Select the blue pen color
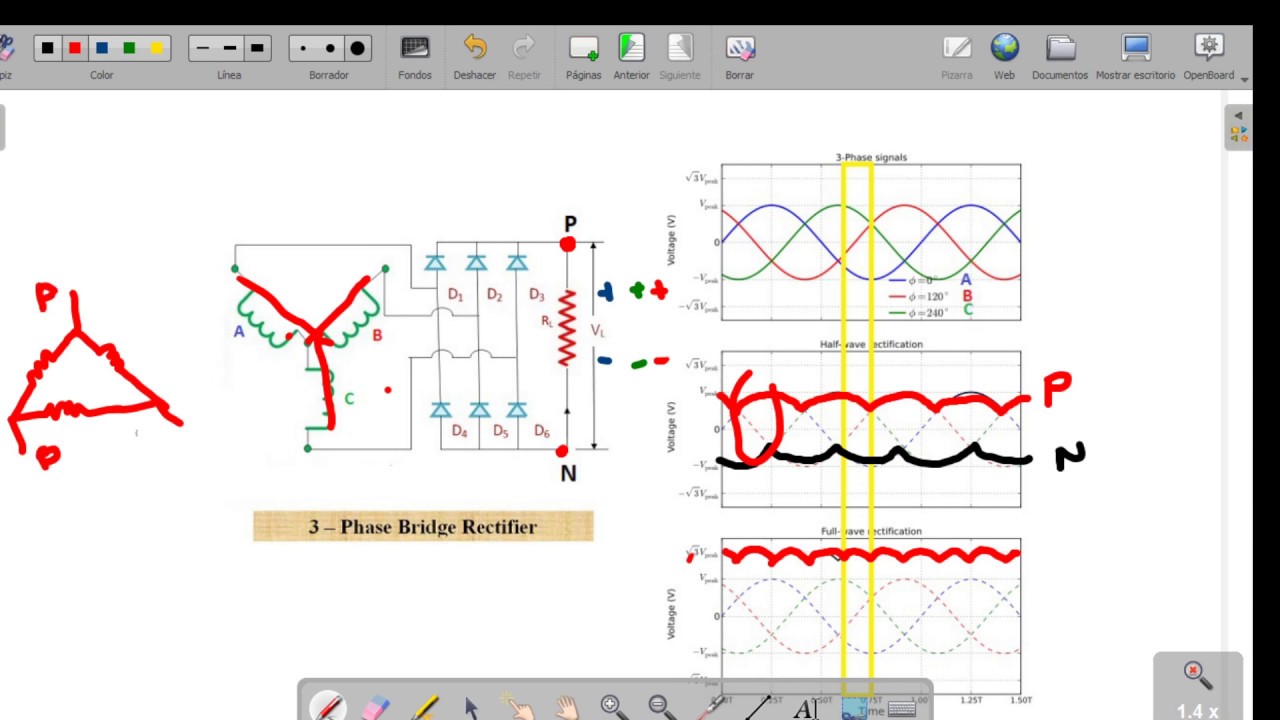Viewport: 1280px width, 720px height. (x=101, y=48)
